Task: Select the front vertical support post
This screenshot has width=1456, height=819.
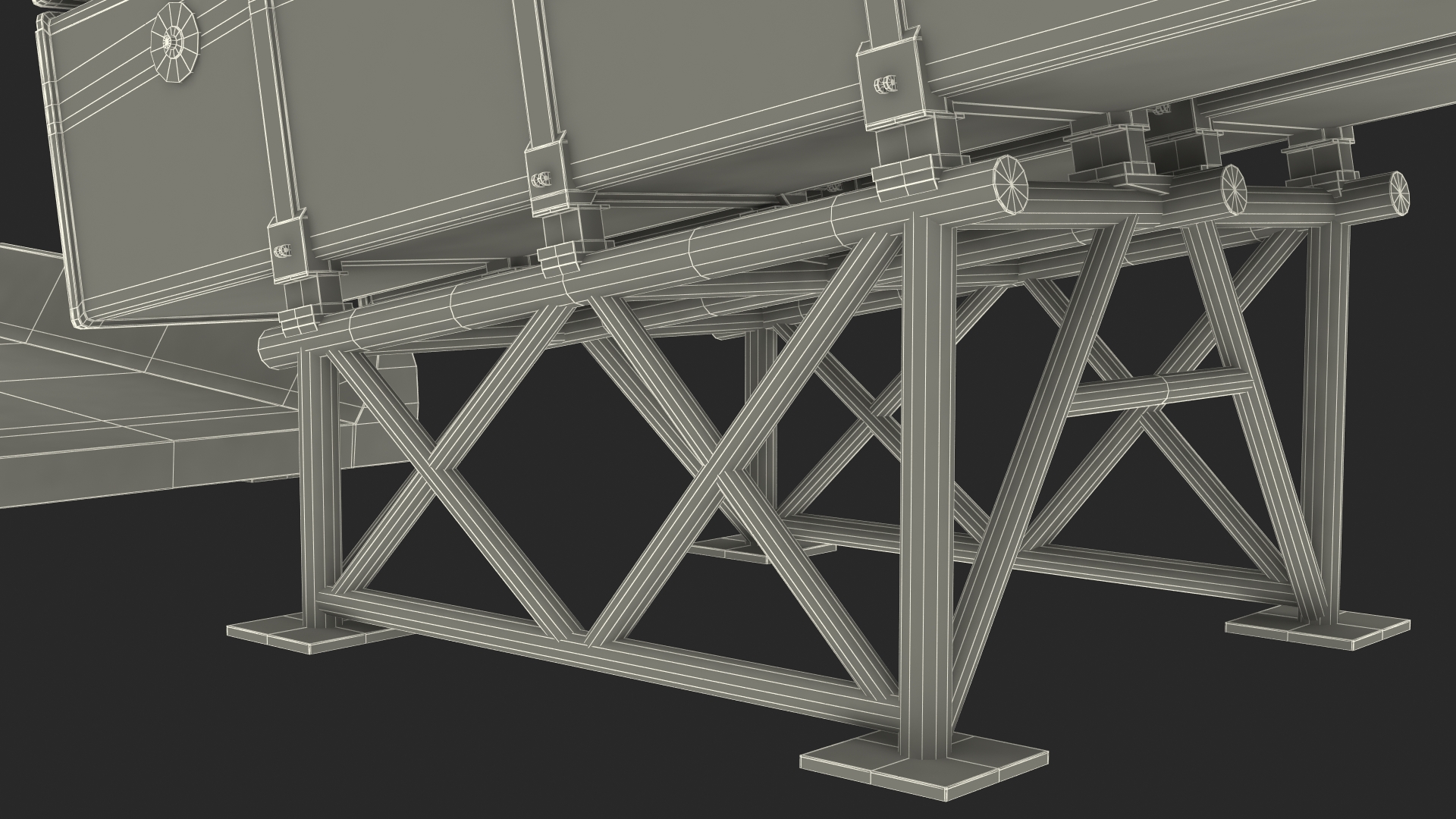Action: [x=925, y=485]
